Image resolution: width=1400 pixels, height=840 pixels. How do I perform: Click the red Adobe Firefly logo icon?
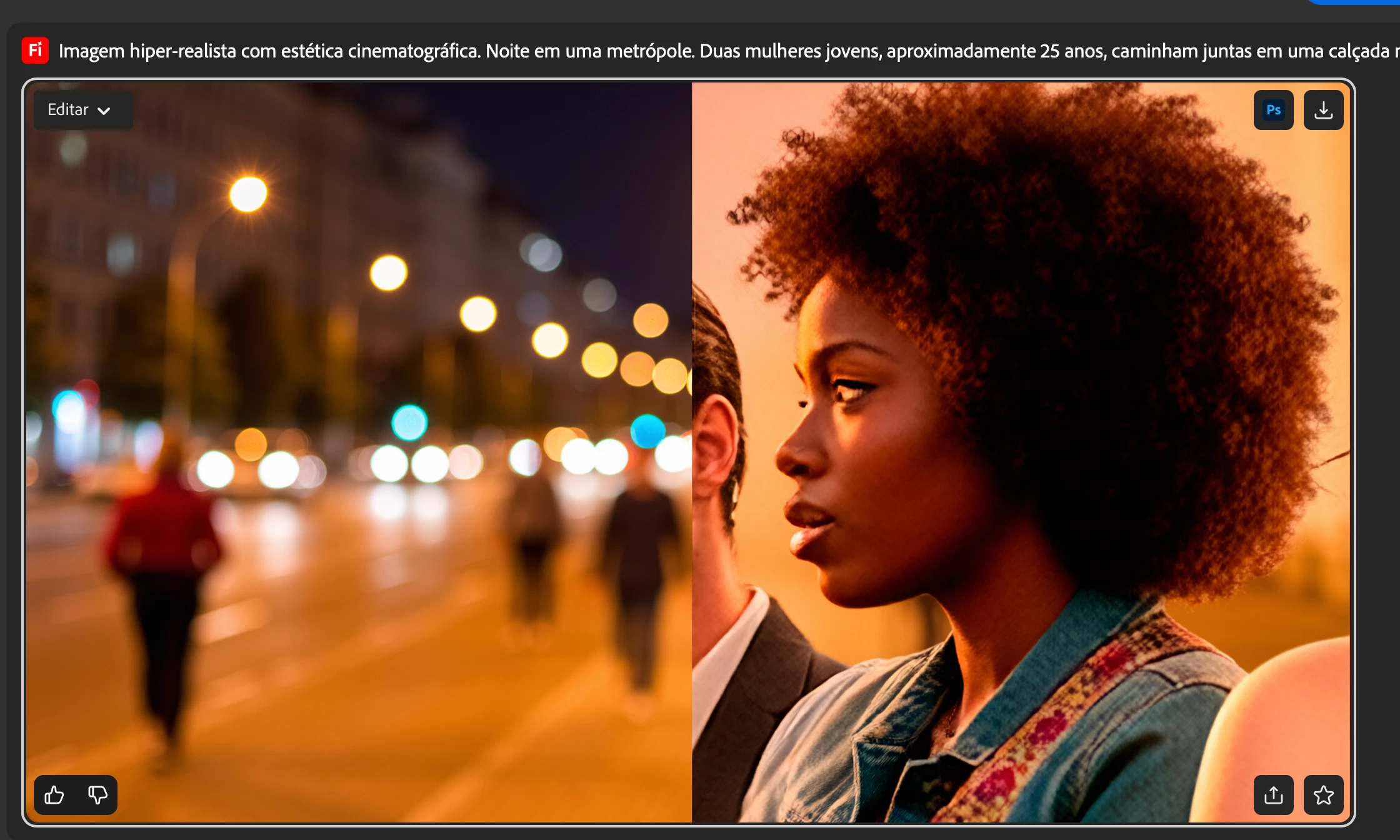[x=35, y=50]
